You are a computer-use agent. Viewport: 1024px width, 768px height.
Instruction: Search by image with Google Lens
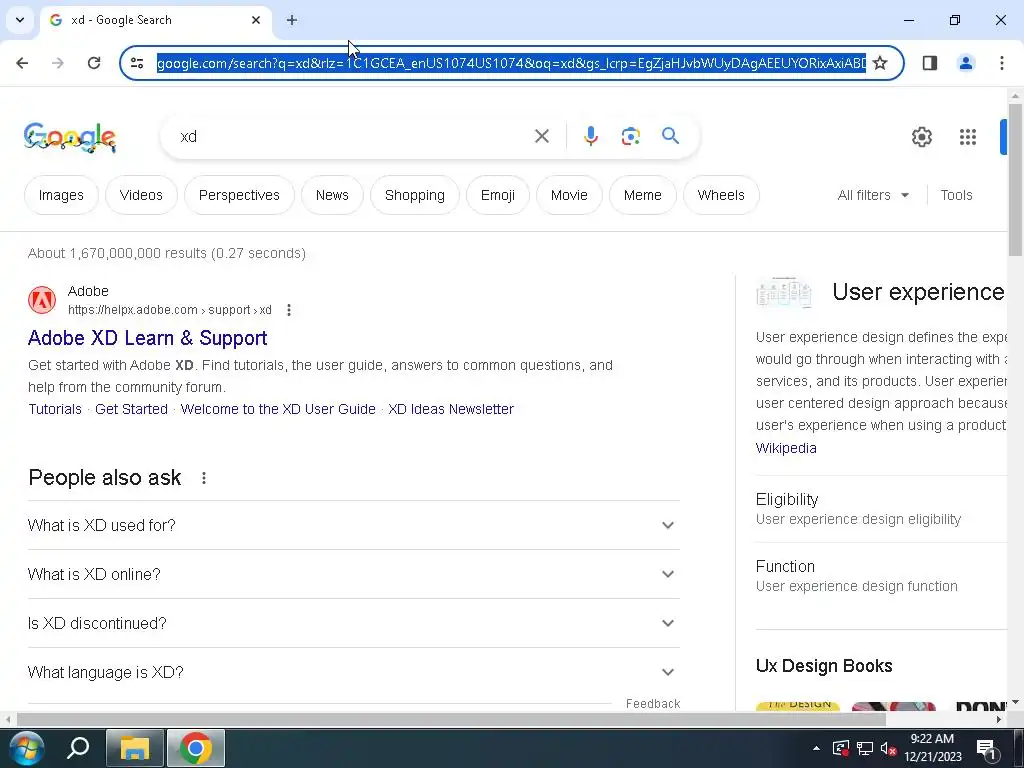point(630,136)
